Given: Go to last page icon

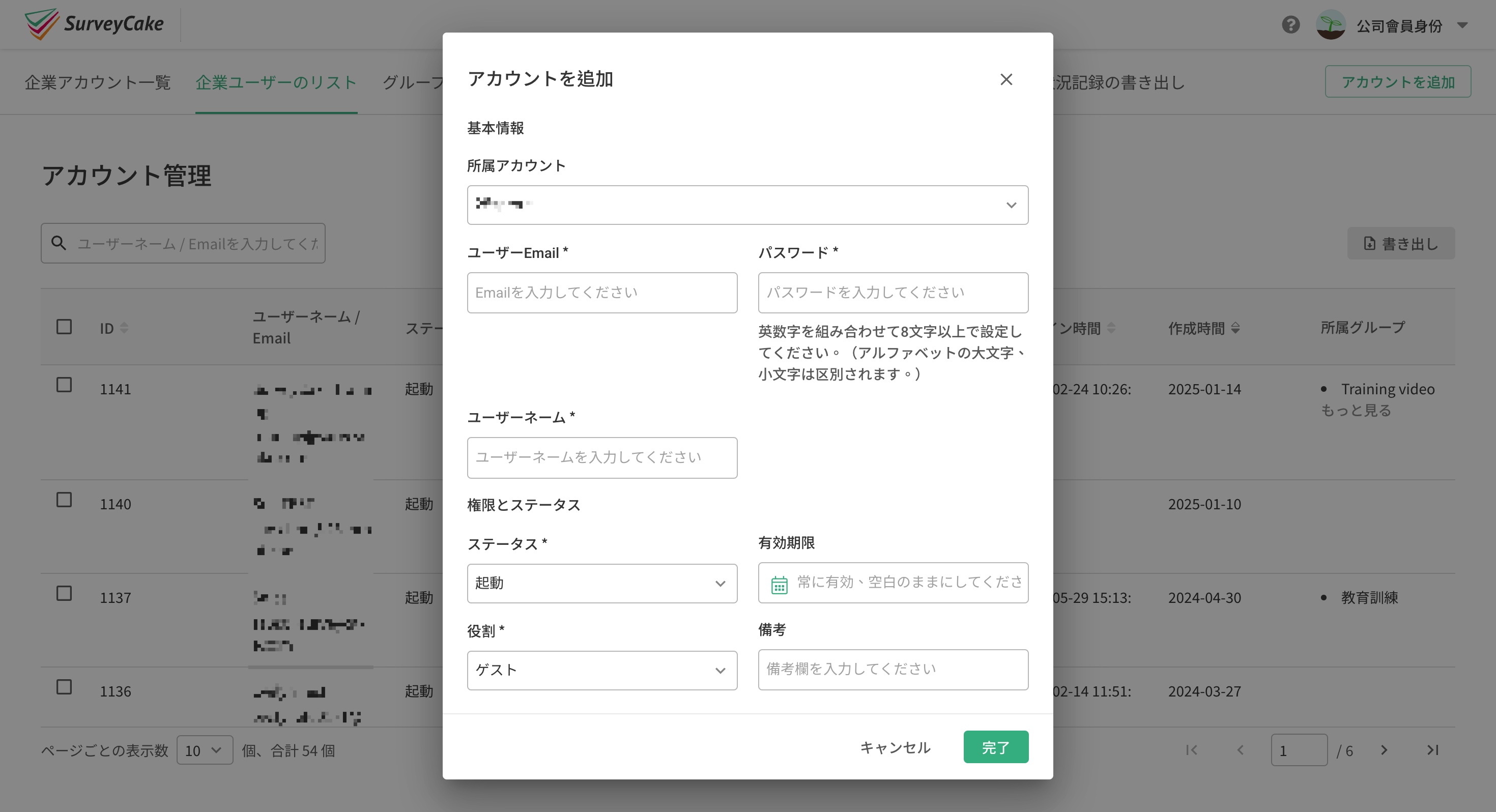Looking at the screenshot, I should pos(1433,750).
